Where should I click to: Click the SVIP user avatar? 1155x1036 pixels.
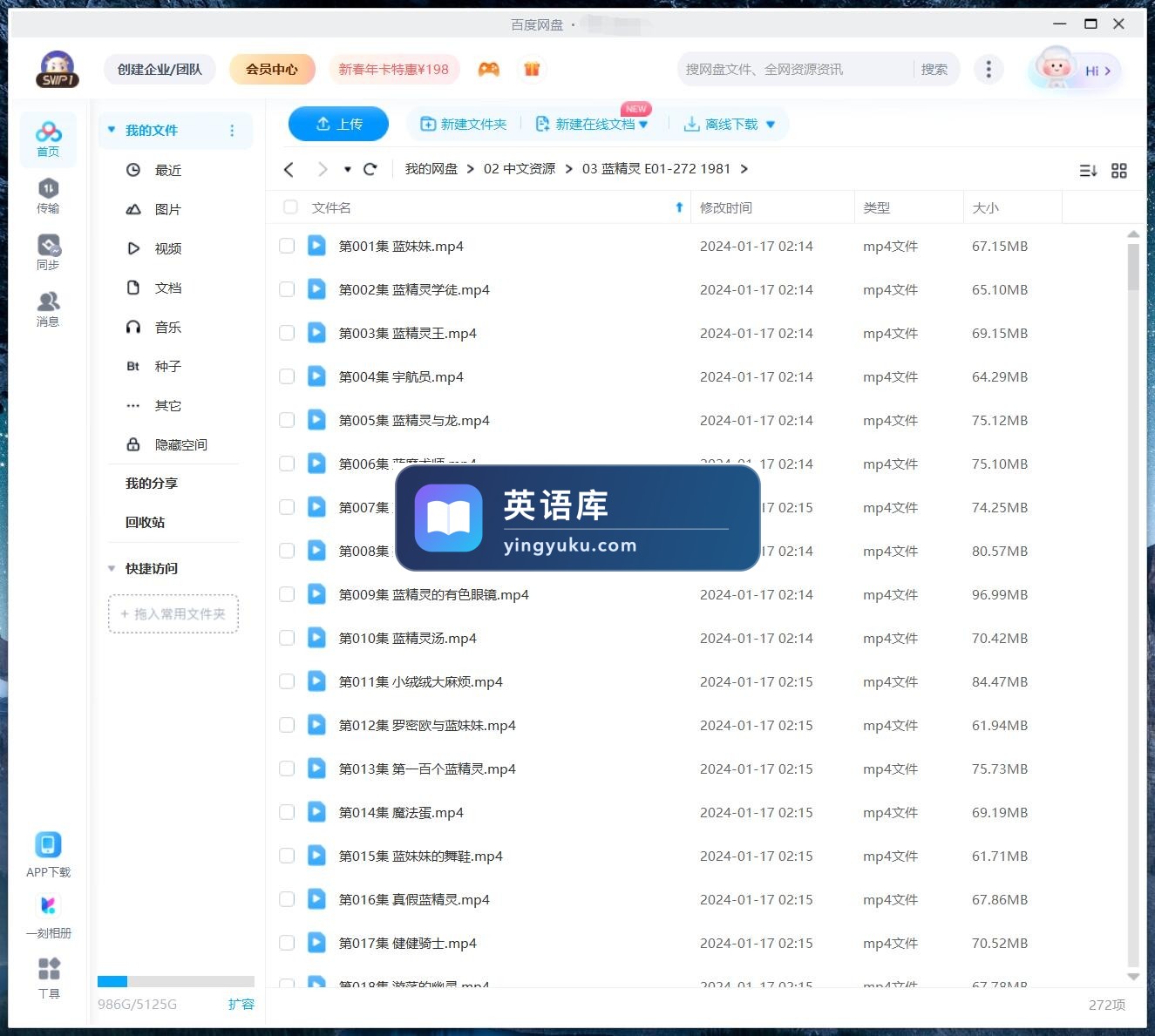coord(58,69)
